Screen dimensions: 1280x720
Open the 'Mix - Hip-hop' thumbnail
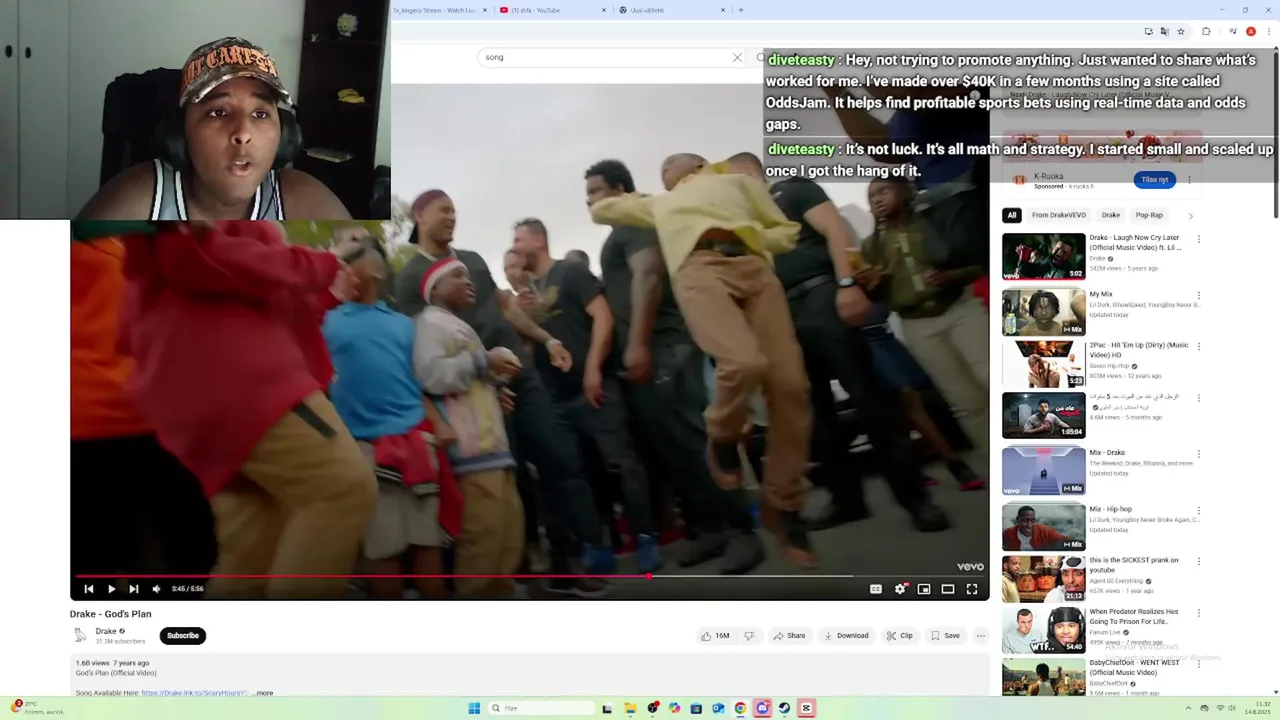[1043, 527]
